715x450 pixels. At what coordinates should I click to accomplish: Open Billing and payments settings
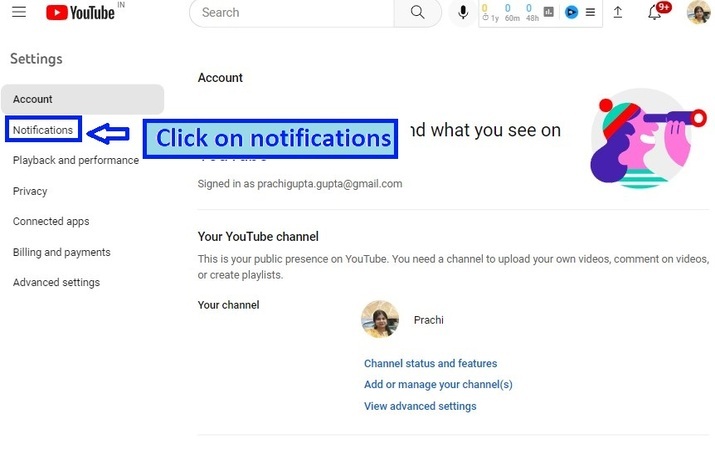pos(62,252)
